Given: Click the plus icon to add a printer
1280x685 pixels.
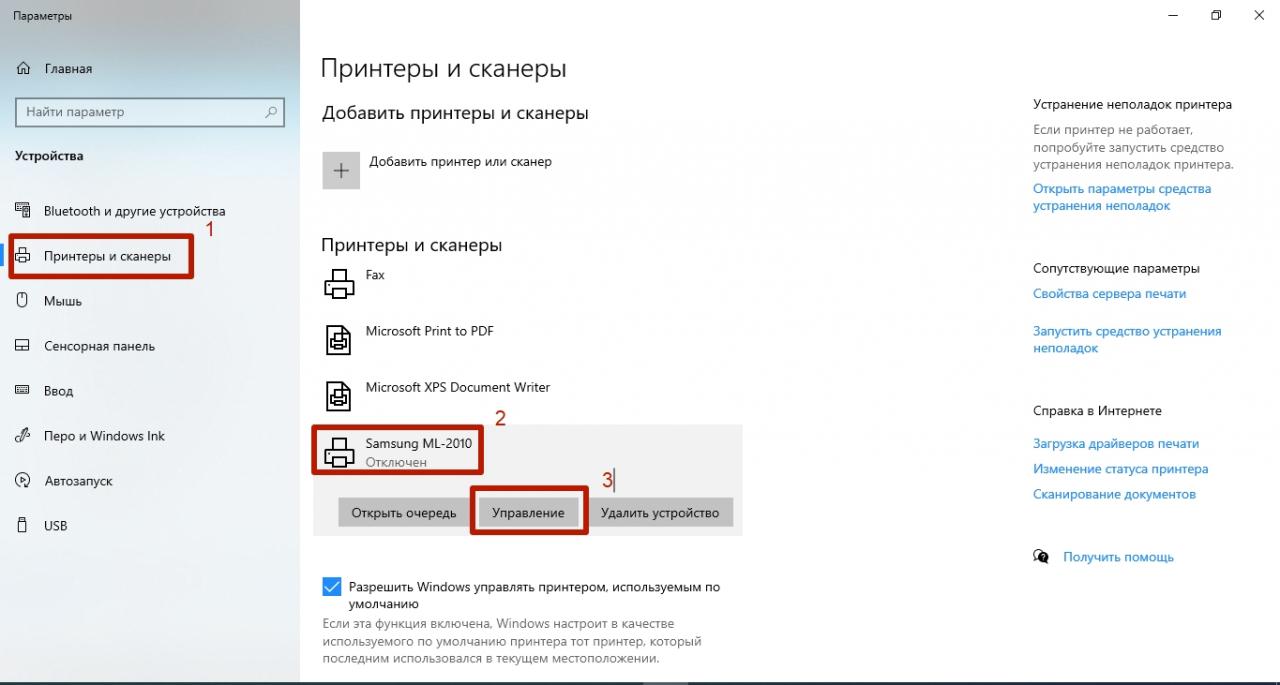Looking at the screenshot, I should (x=341, y=171).
